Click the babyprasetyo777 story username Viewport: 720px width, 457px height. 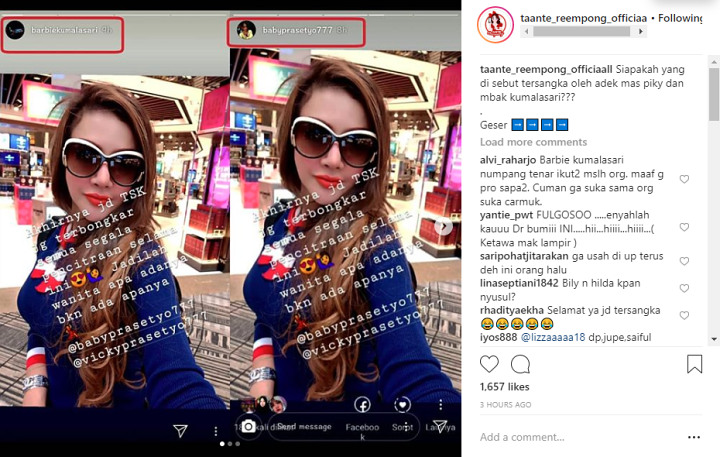(x=297, y=30)
